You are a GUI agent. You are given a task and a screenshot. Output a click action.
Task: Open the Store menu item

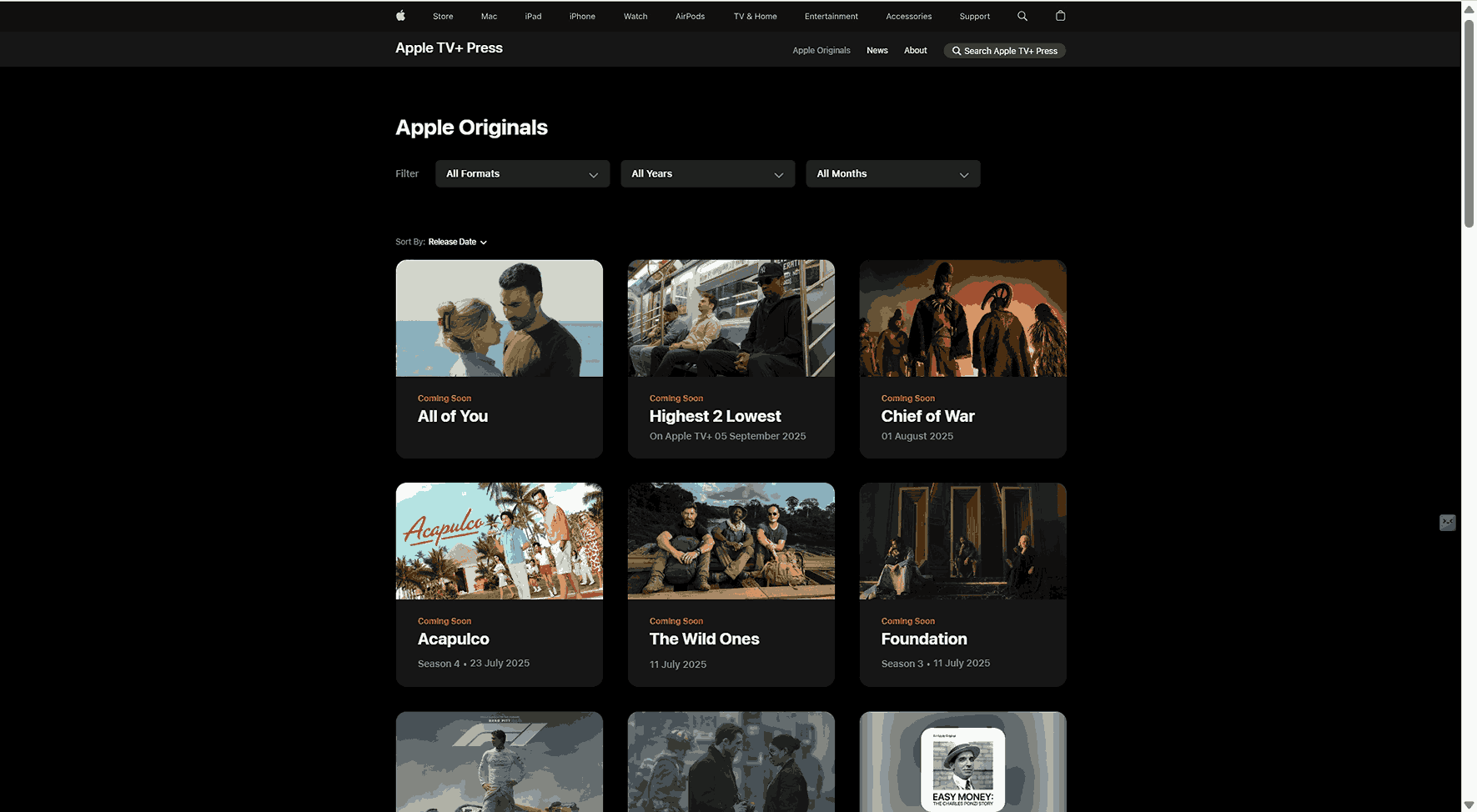click(443, 16)
